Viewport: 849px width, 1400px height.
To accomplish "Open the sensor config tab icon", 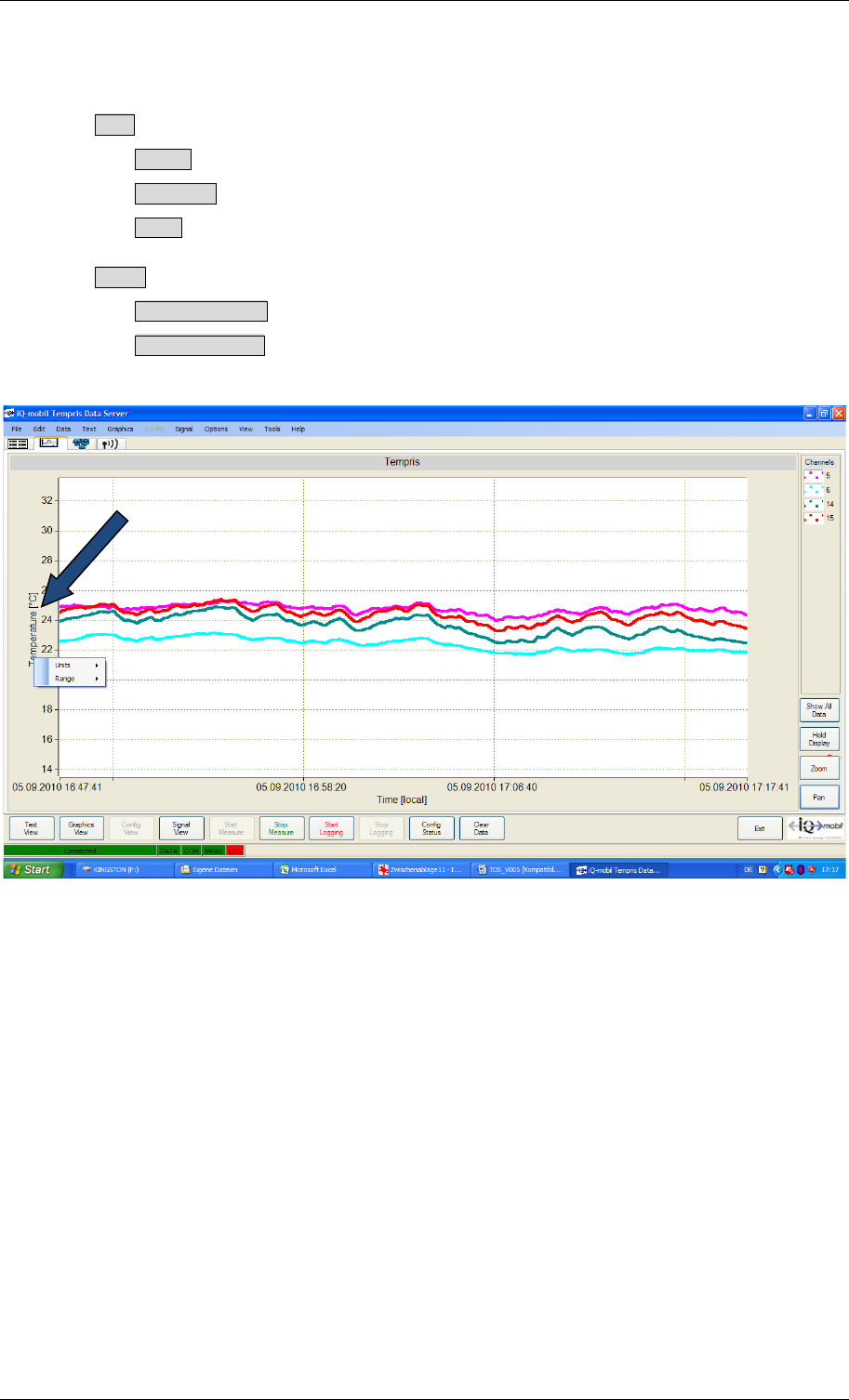I will [81, 444].
